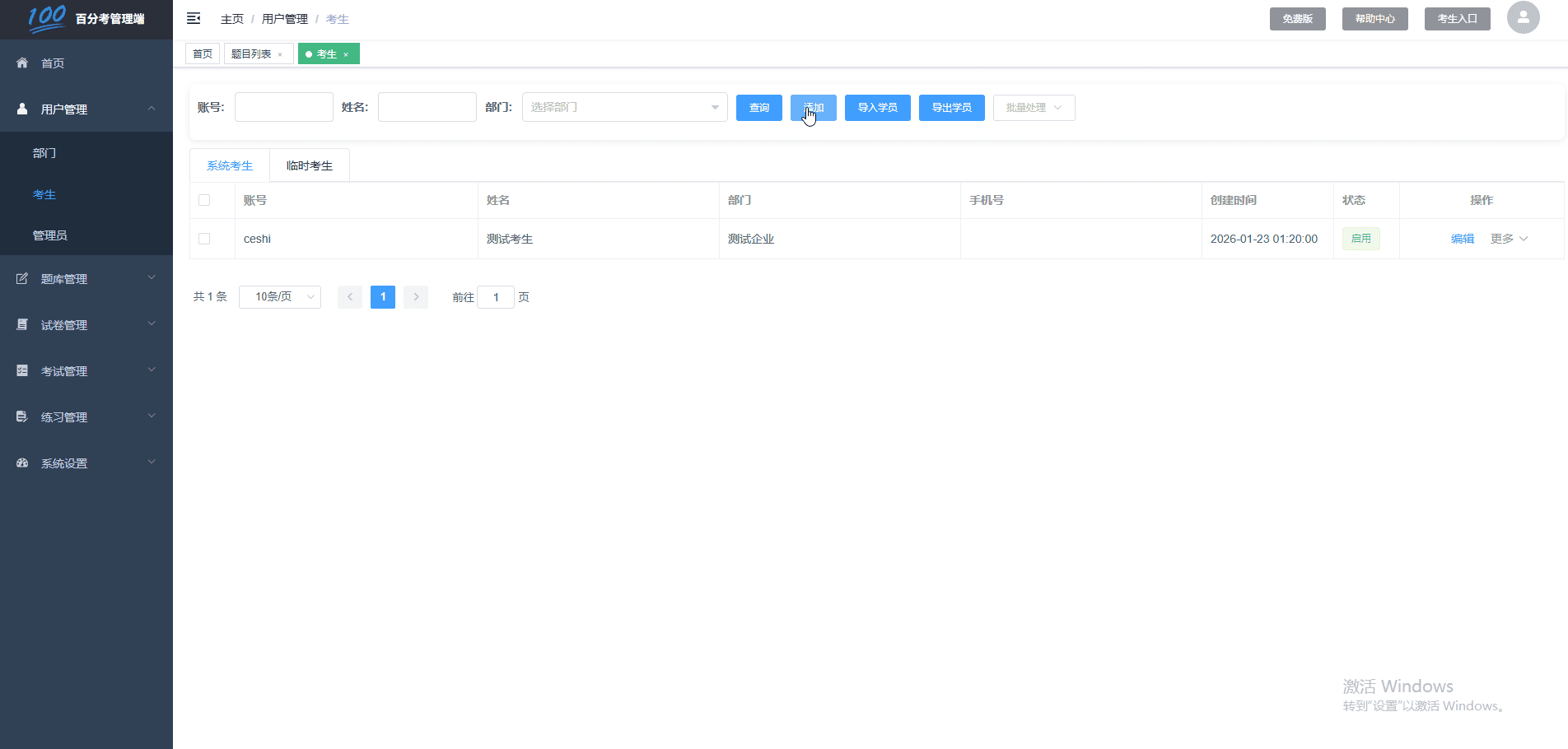
Task: Click the 编辑 link for ceshi
Action: point(1462,239)
